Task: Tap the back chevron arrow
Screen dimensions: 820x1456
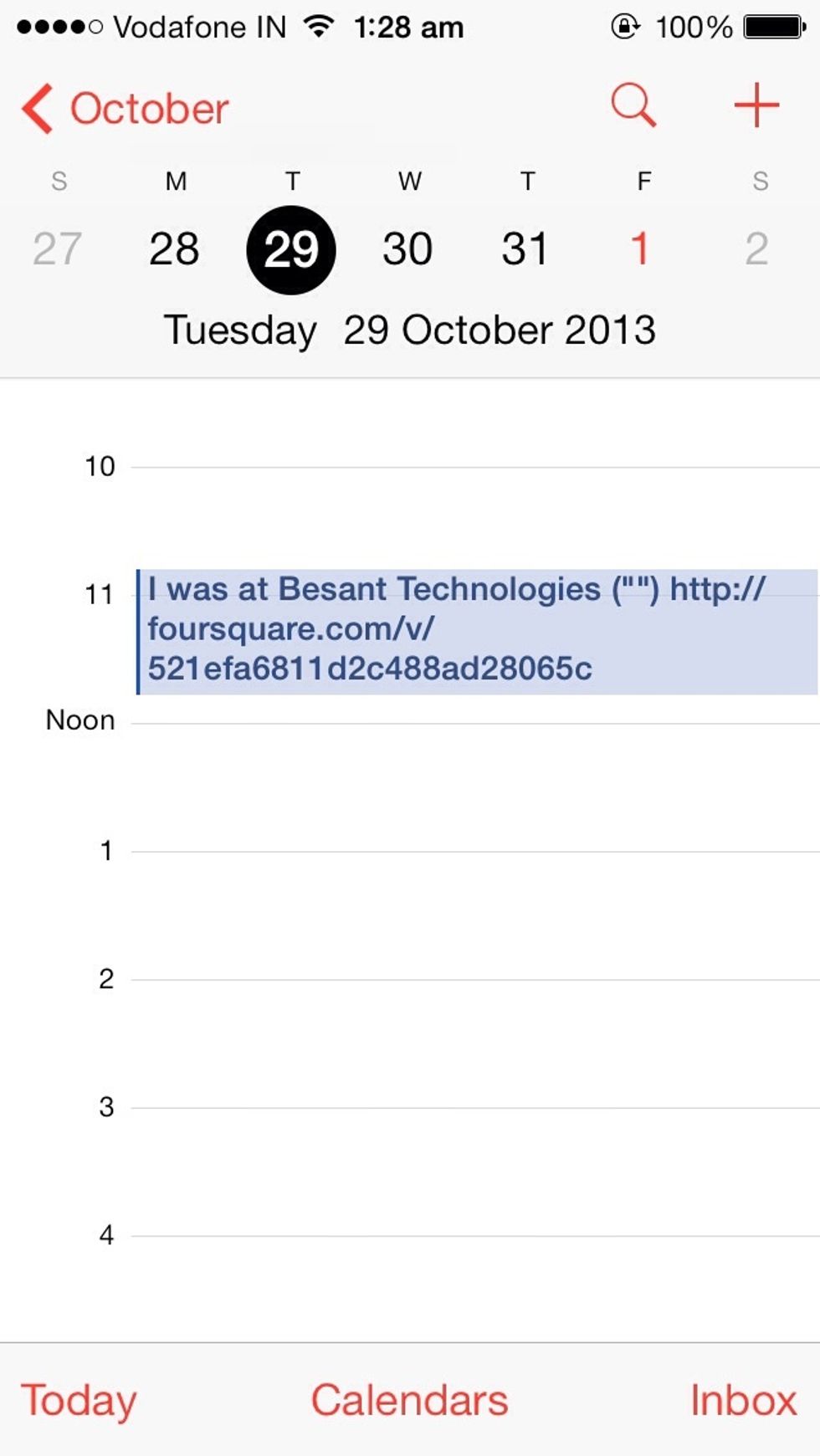Action: tap(38, 108)
